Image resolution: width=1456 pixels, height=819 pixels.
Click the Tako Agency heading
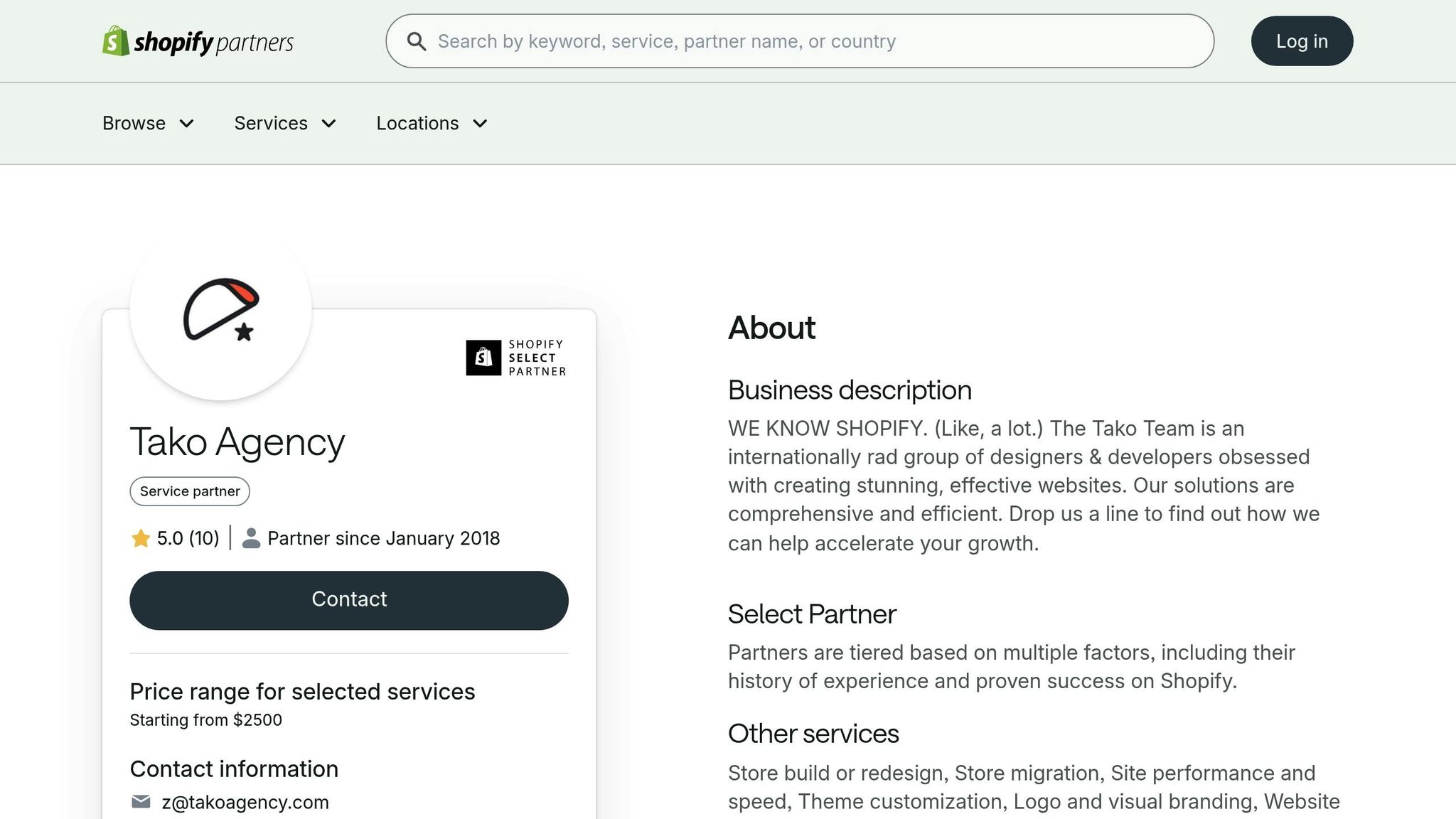237,442
